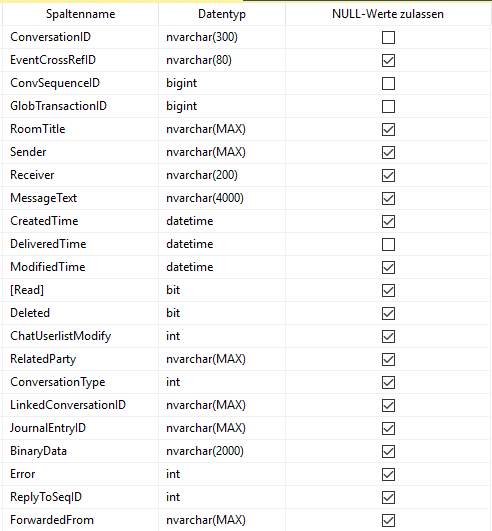Click the NULL-Werte zulassen header
Image resolution: width=492 pixels, height=531 pixels.
point(388,14)
